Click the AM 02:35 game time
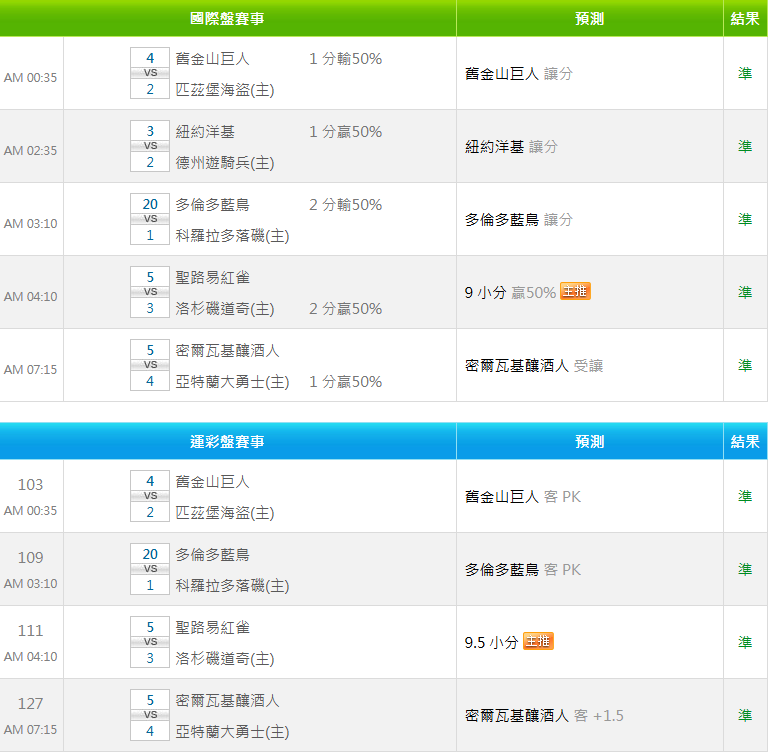 (30, 151)
